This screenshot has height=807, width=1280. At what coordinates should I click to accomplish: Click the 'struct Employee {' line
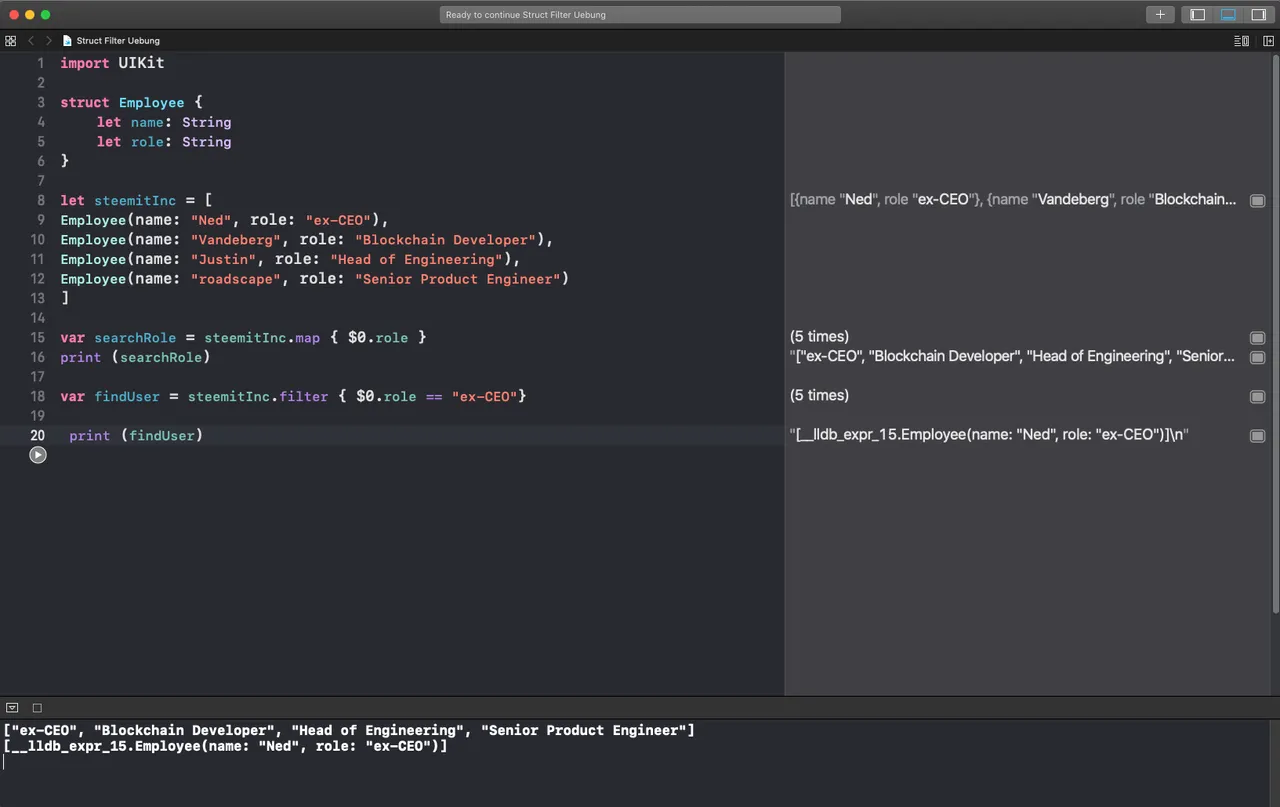131,102
